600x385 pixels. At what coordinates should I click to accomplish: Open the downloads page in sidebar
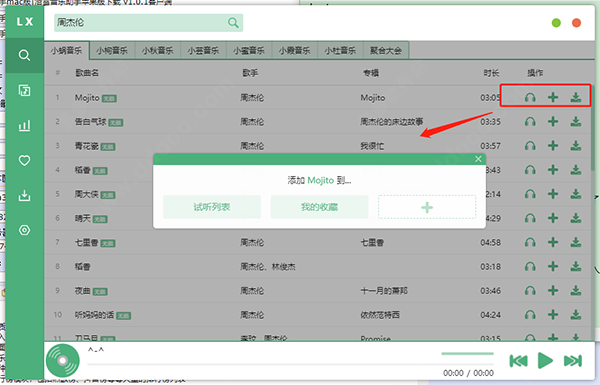(x=24, y=196)
